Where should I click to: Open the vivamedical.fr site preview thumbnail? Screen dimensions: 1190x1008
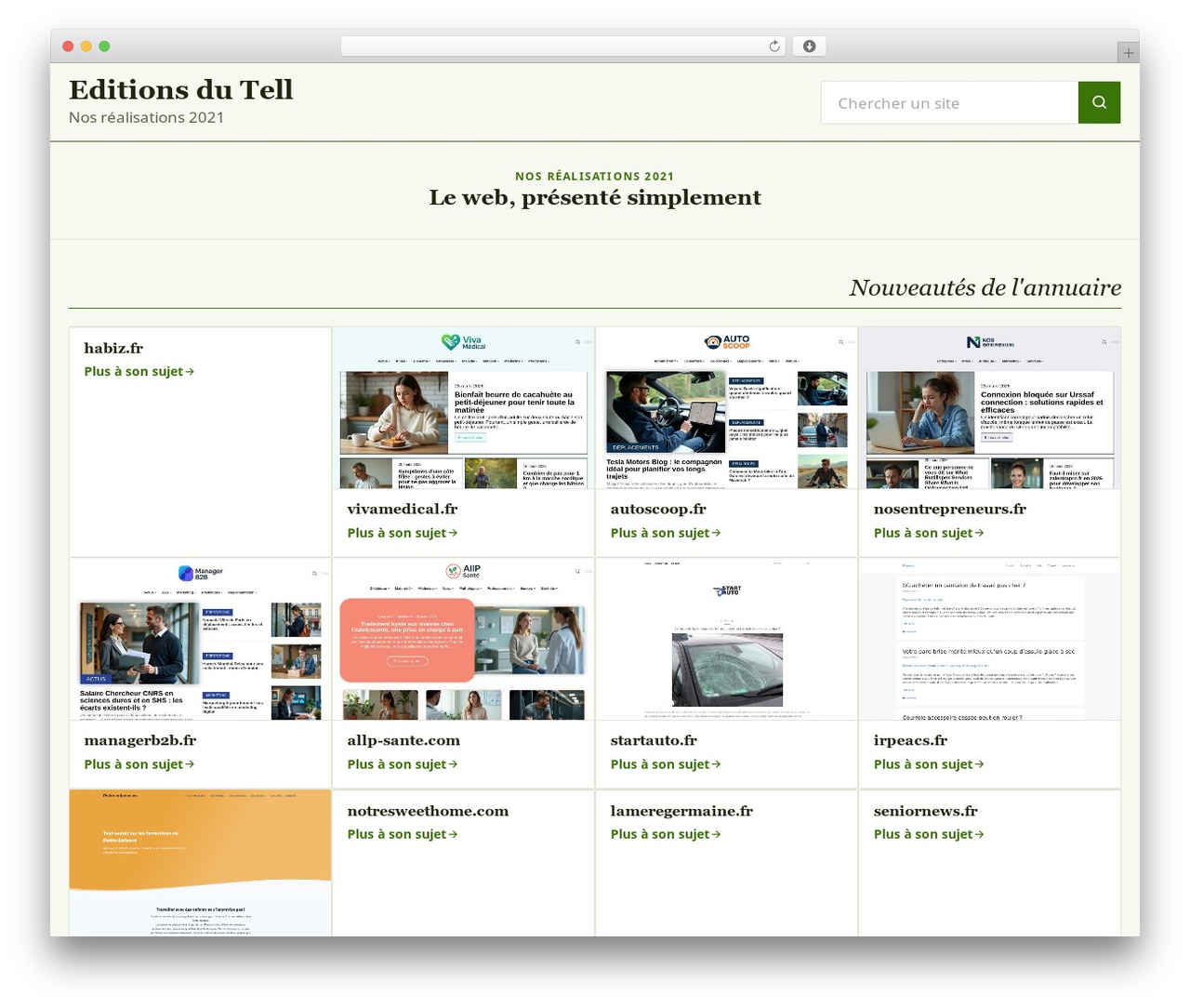point(463,408)
